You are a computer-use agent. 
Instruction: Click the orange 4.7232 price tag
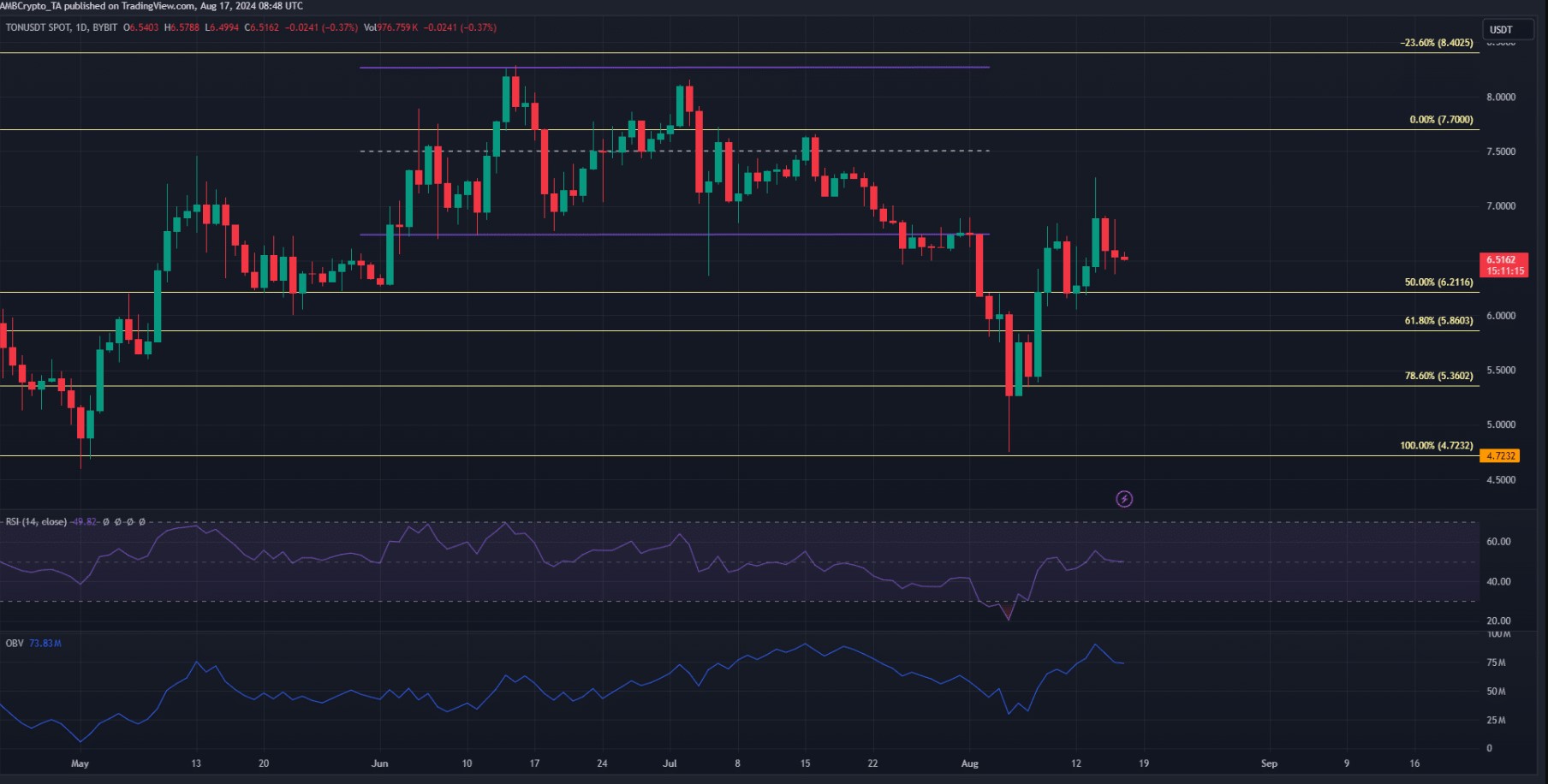tap(1500, 455)
